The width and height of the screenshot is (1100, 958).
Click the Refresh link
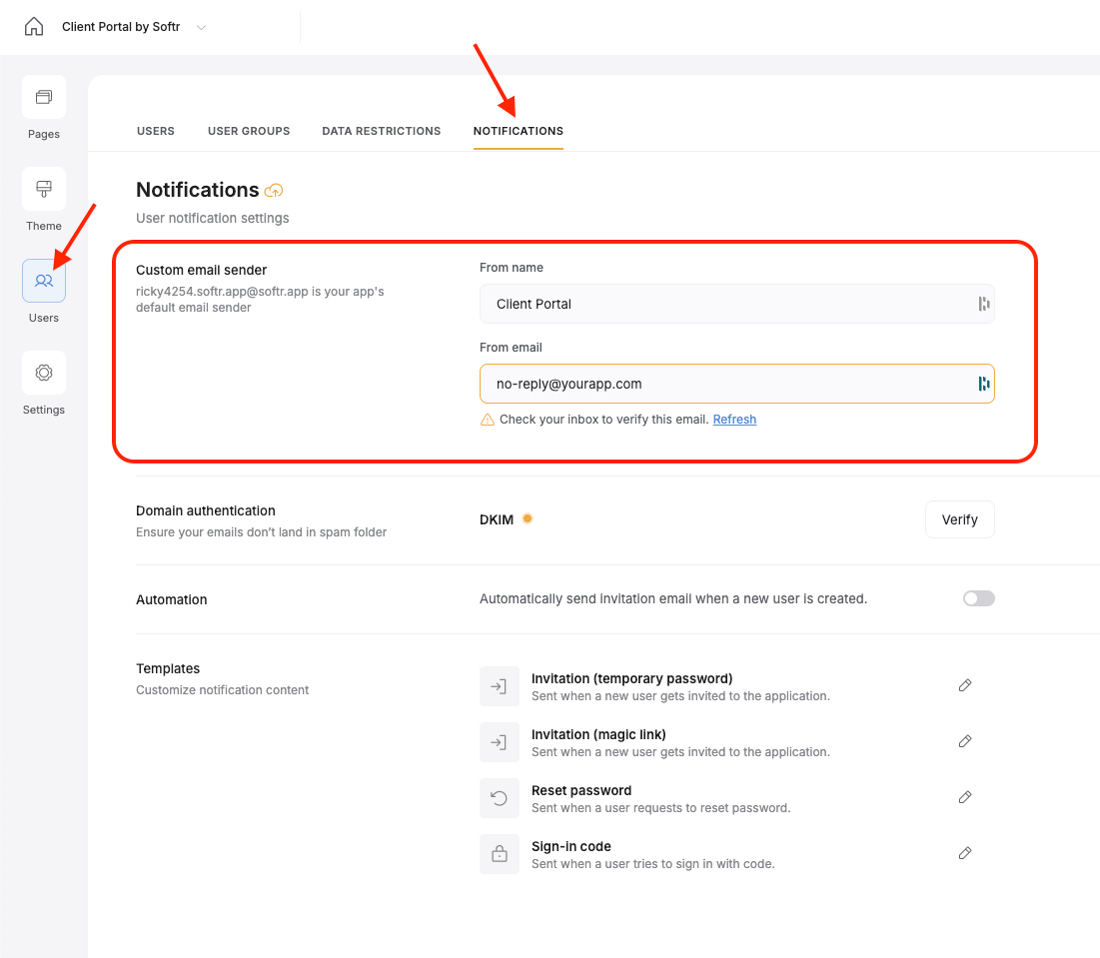pyautogui.click(x=735, y=419)
